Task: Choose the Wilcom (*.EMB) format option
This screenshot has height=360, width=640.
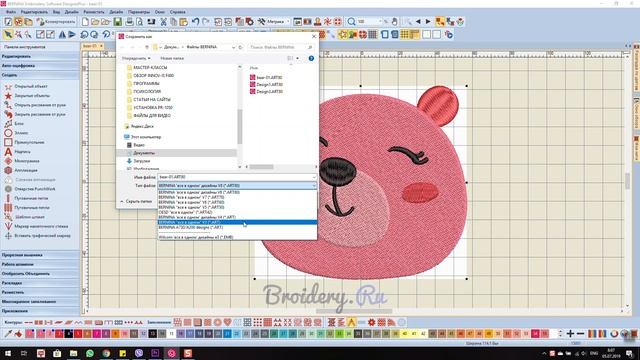Action: [237, 237]
